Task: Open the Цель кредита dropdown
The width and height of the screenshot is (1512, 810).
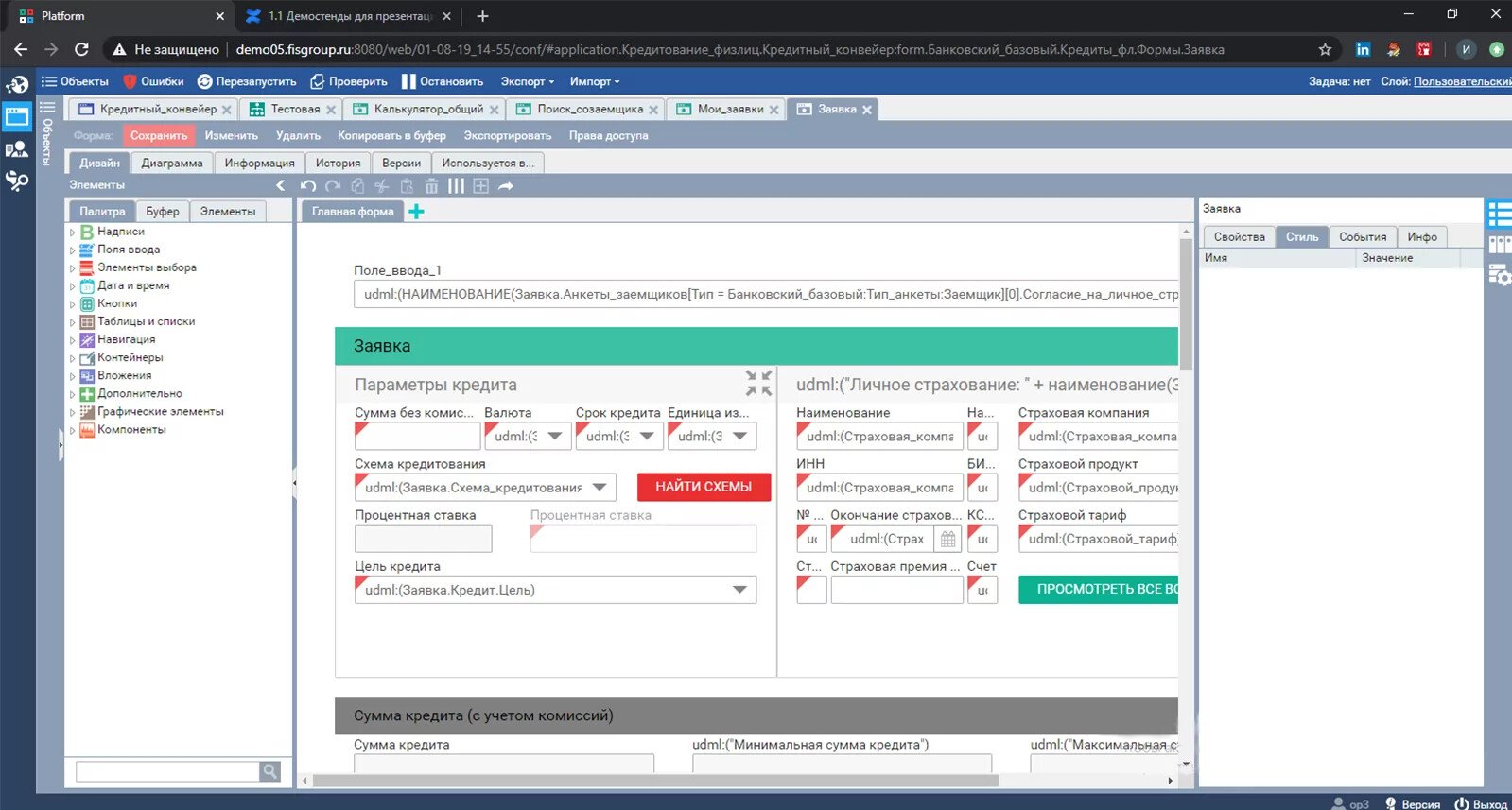Action: 739,590
